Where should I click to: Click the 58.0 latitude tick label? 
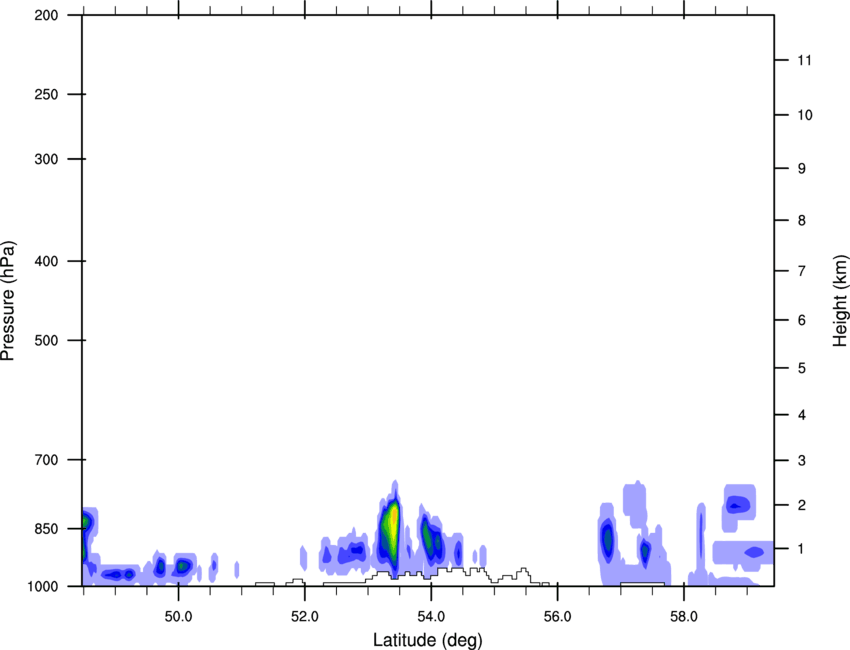coord(684,617)
